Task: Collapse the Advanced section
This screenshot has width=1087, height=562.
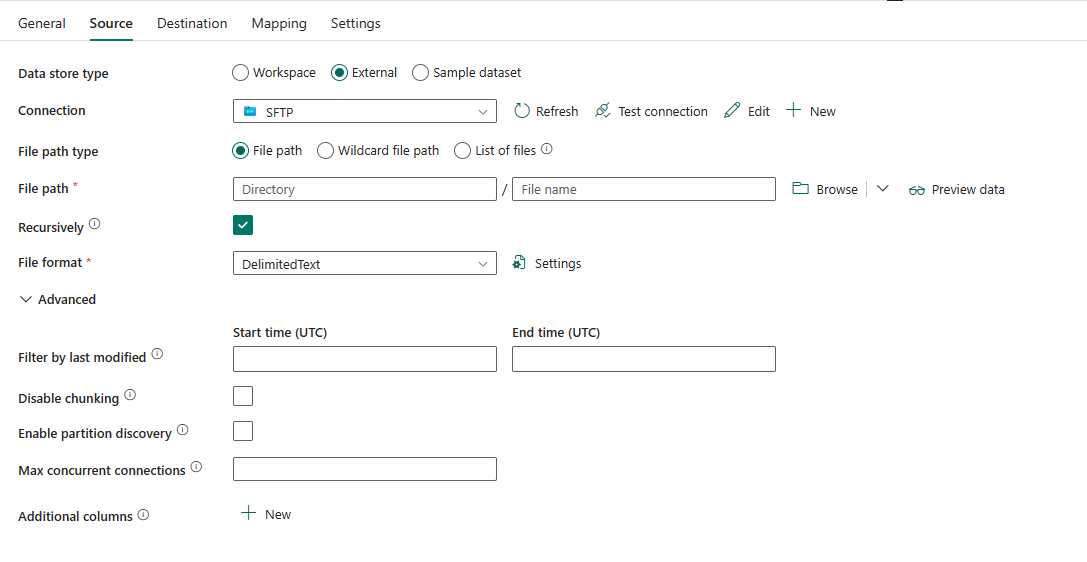Action: [x=26, y=299]
